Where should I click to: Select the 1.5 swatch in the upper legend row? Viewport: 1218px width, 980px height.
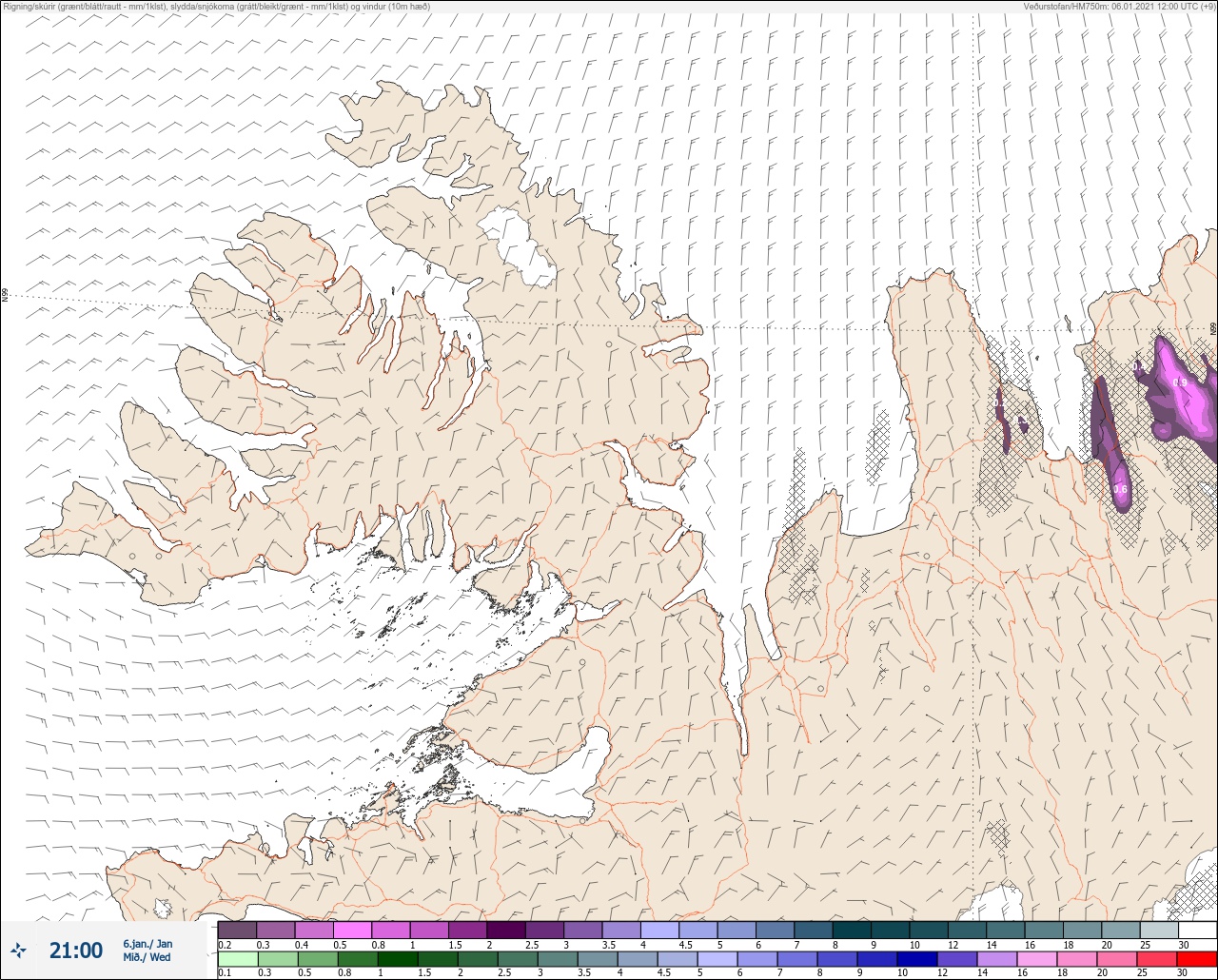click(467, 930)
